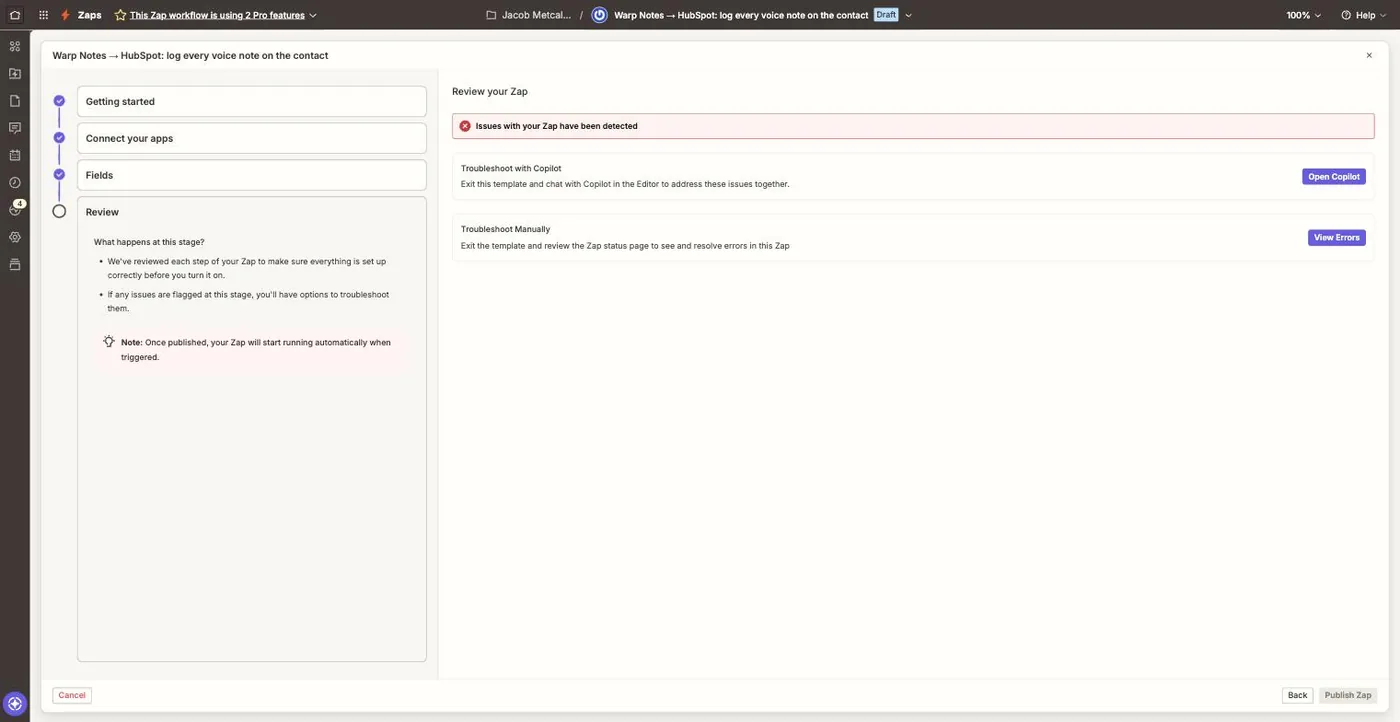The height and width of the screenshot is (722, 1400).
Task: Click the View Errors button
Action: pyautogui.click(x=1337, y=238)
